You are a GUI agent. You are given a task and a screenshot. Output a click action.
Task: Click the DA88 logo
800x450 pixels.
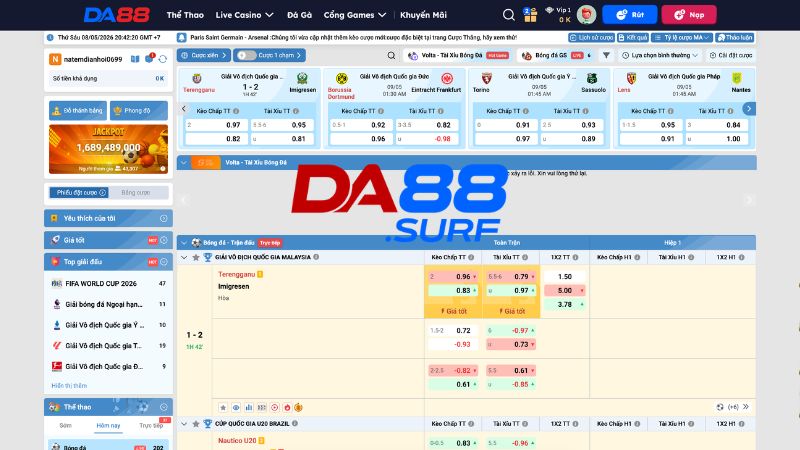117,15
